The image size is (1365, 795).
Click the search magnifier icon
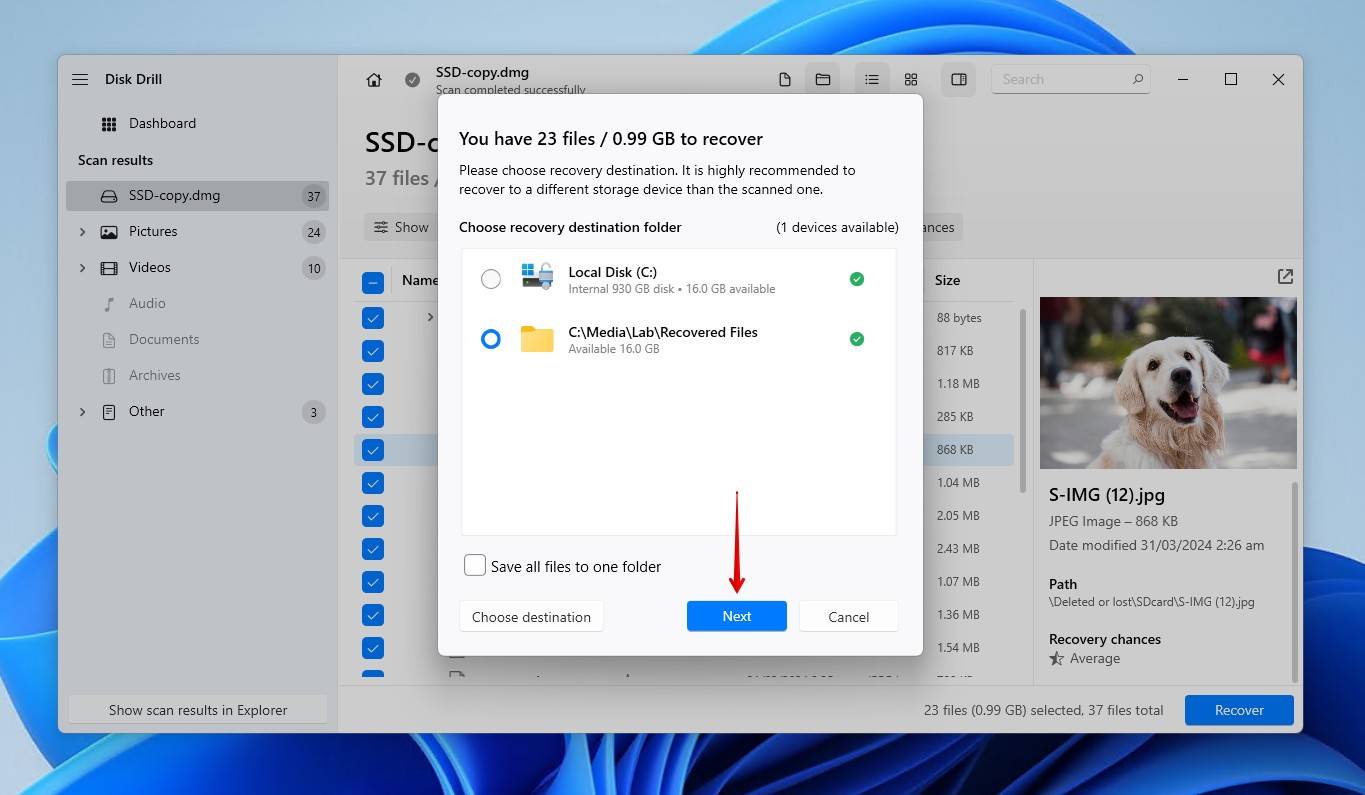pyautogui.click(x=1137, y=79)
